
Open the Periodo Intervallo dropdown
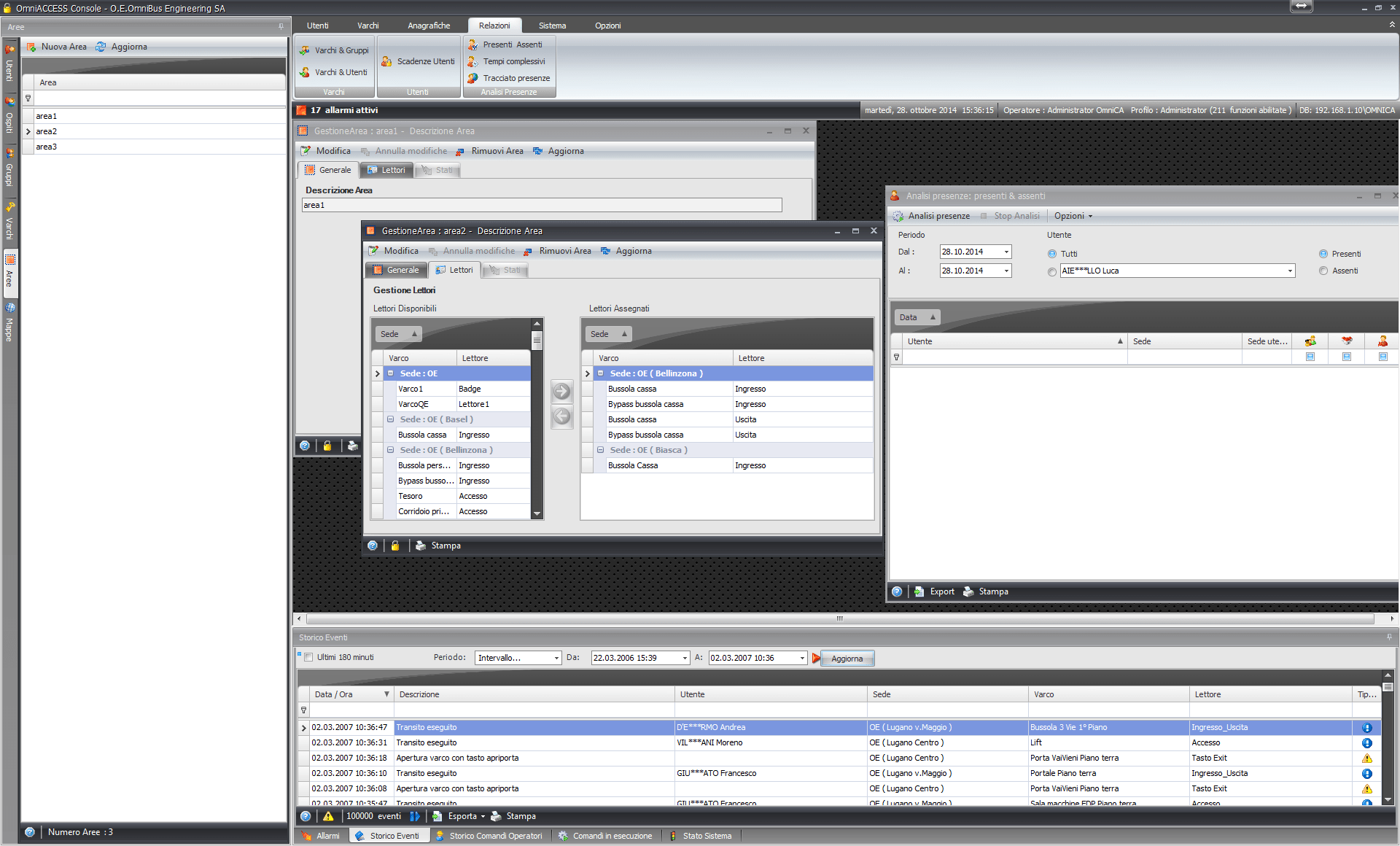(x=556, y=658)
